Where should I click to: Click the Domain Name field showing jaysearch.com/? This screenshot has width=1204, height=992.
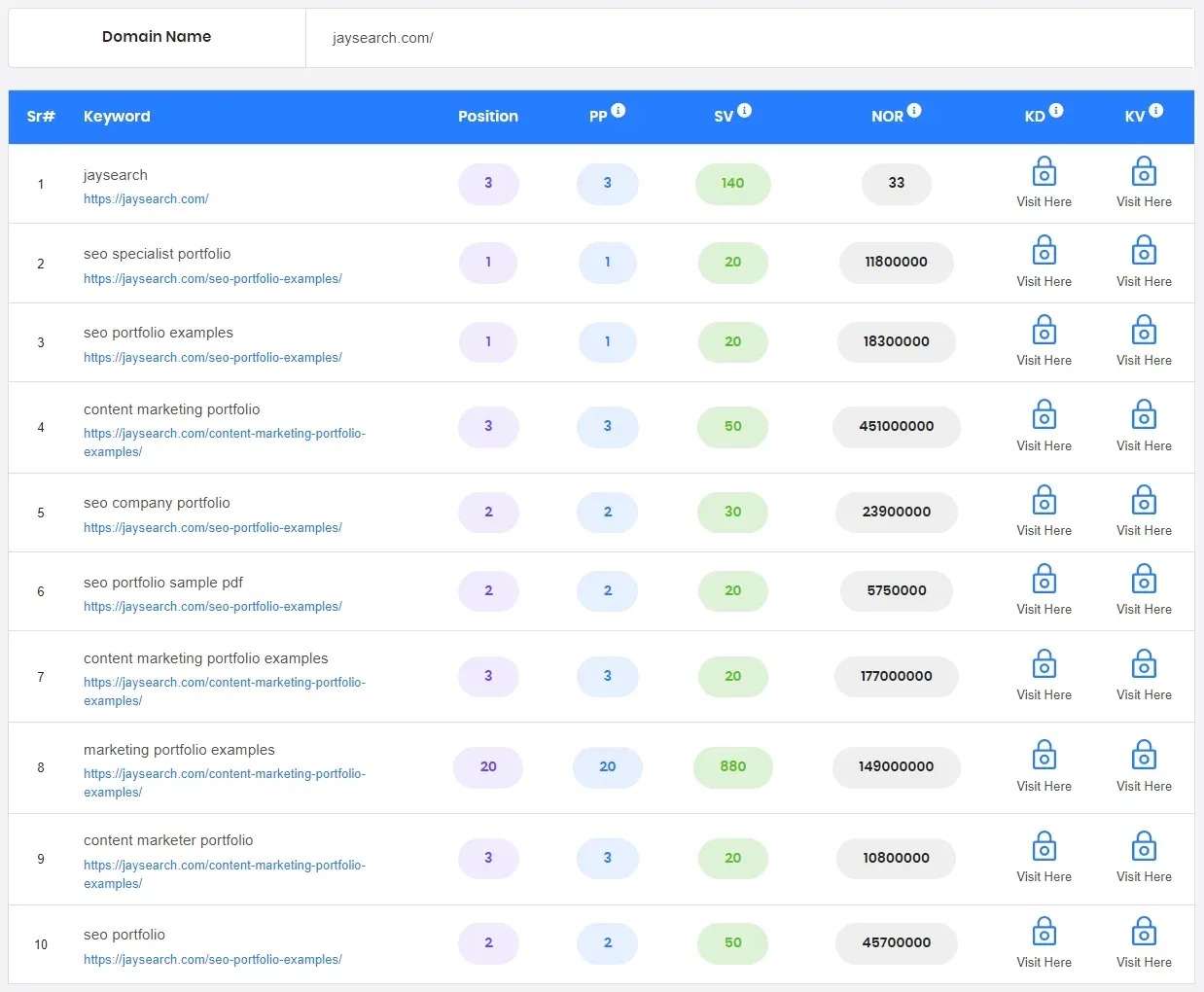pos(750,38)
